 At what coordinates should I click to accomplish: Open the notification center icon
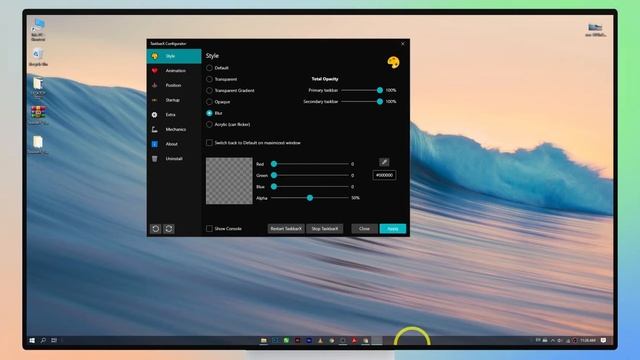604,340
